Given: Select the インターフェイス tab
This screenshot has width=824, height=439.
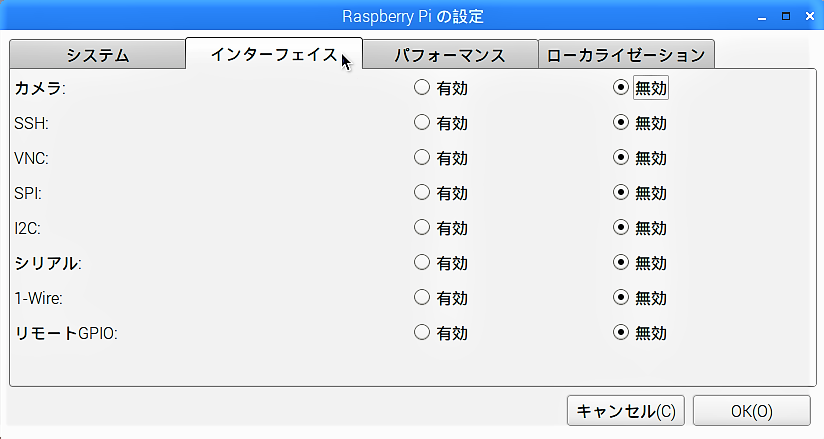Looking at the screenshot, I should pos(274,54).
